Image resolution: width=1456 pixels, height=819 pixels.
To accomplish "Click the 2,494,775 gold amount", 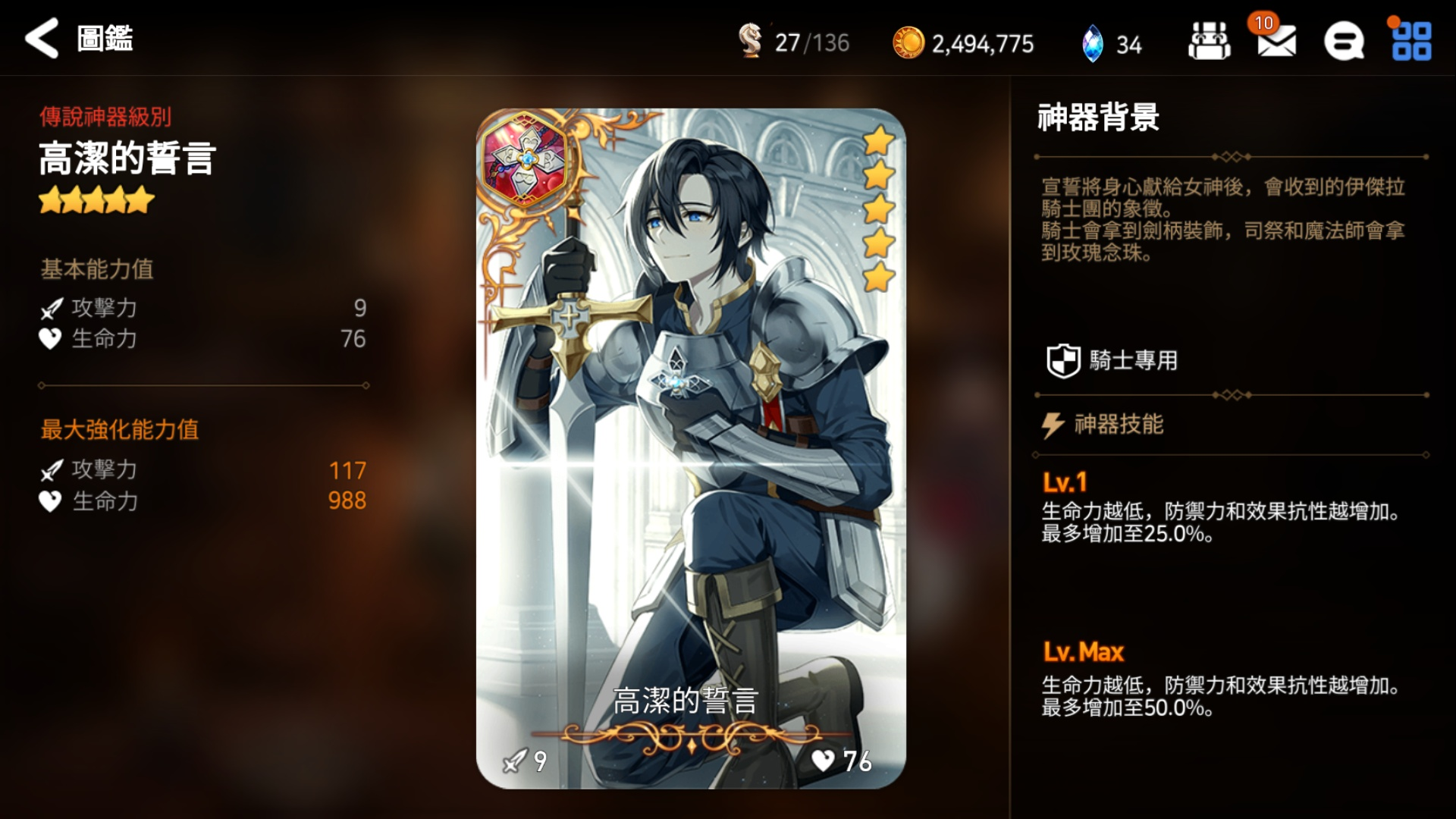I will click(x=982, y=44).
